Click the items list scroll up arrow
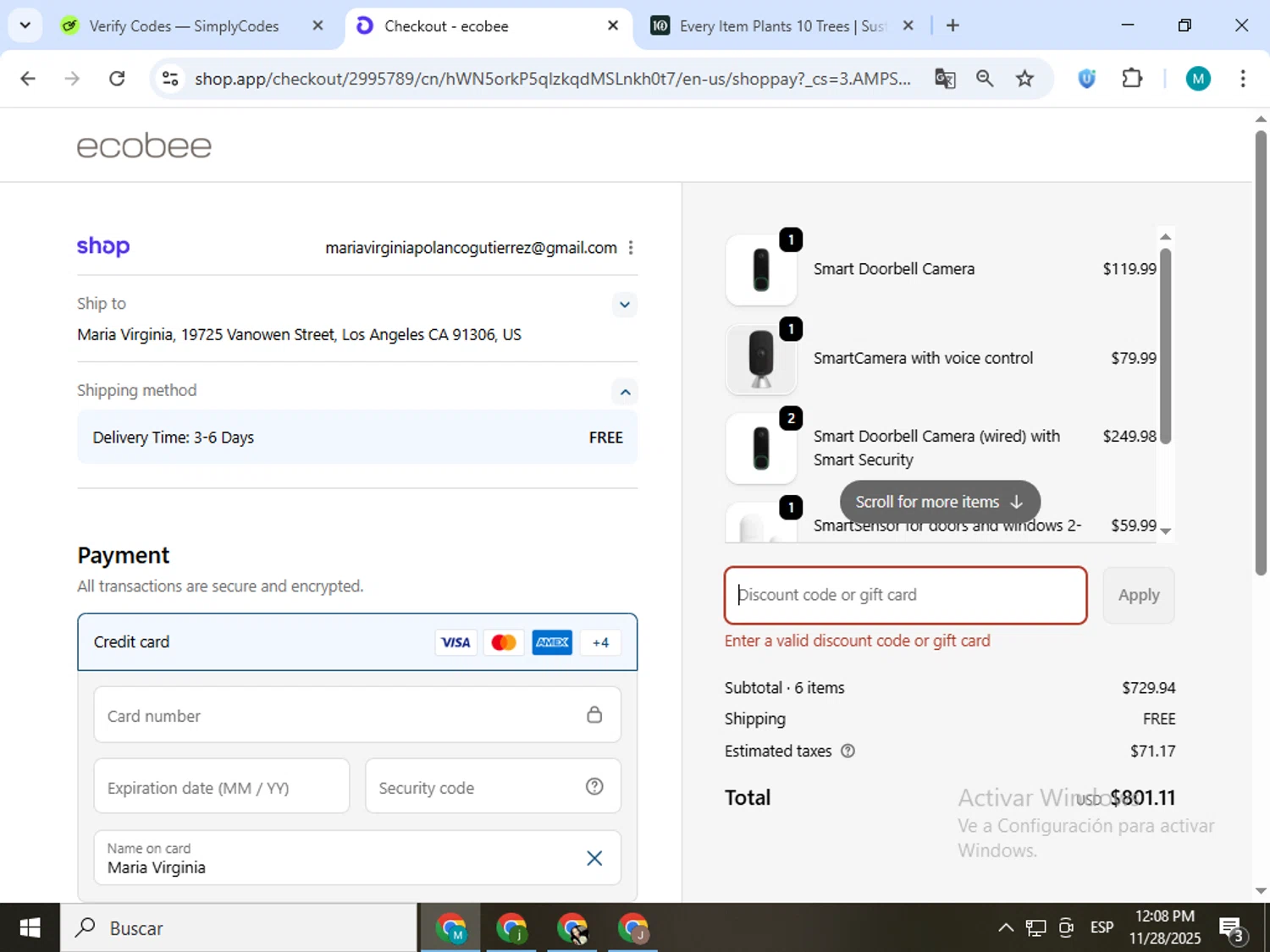Screen dimensions: 1270x952 (x=1166, y=236)
